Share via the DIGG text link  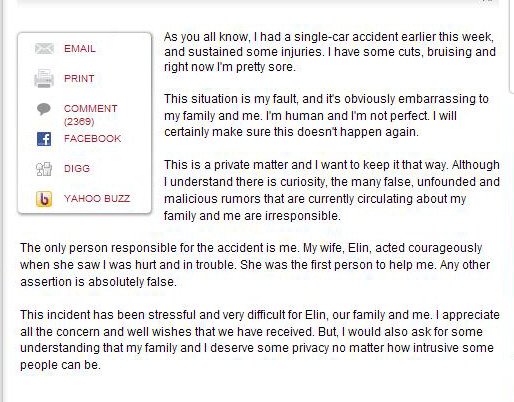(77, 169)
